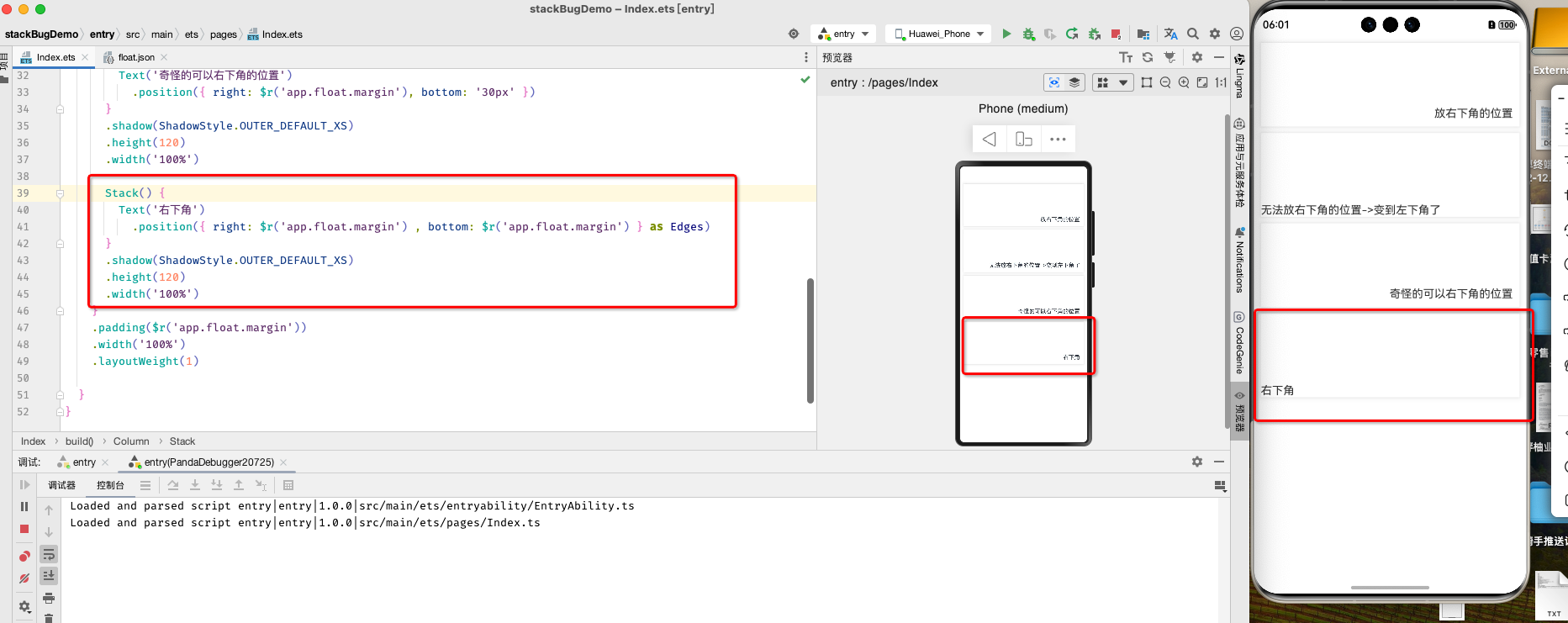The image size is (1568, 623).
Task: Open Lingma side tool window
Action: (1239, 76)
